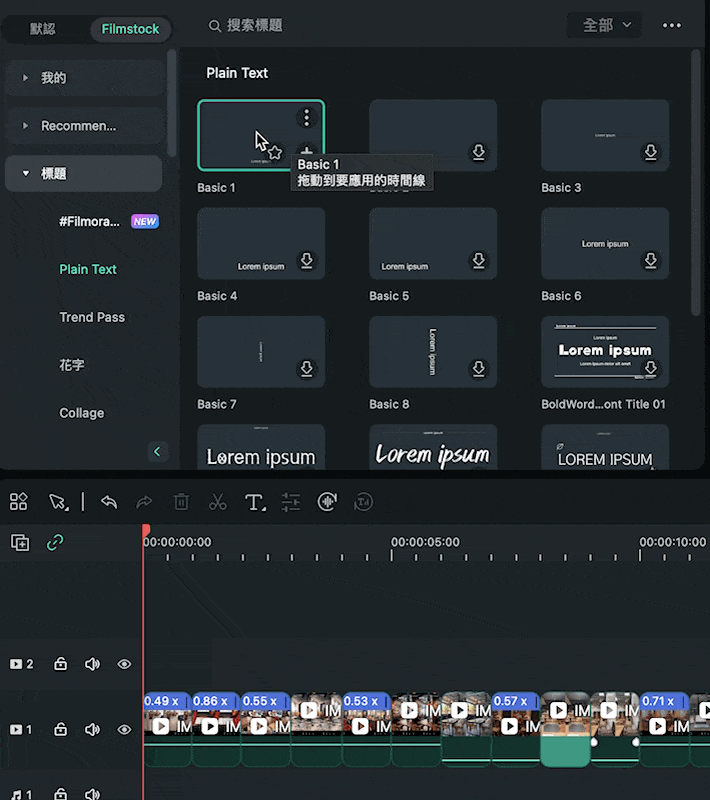This screenshot has height=800, width=710.
Task: Download the Basic 5 title
Action: point(478,260)
